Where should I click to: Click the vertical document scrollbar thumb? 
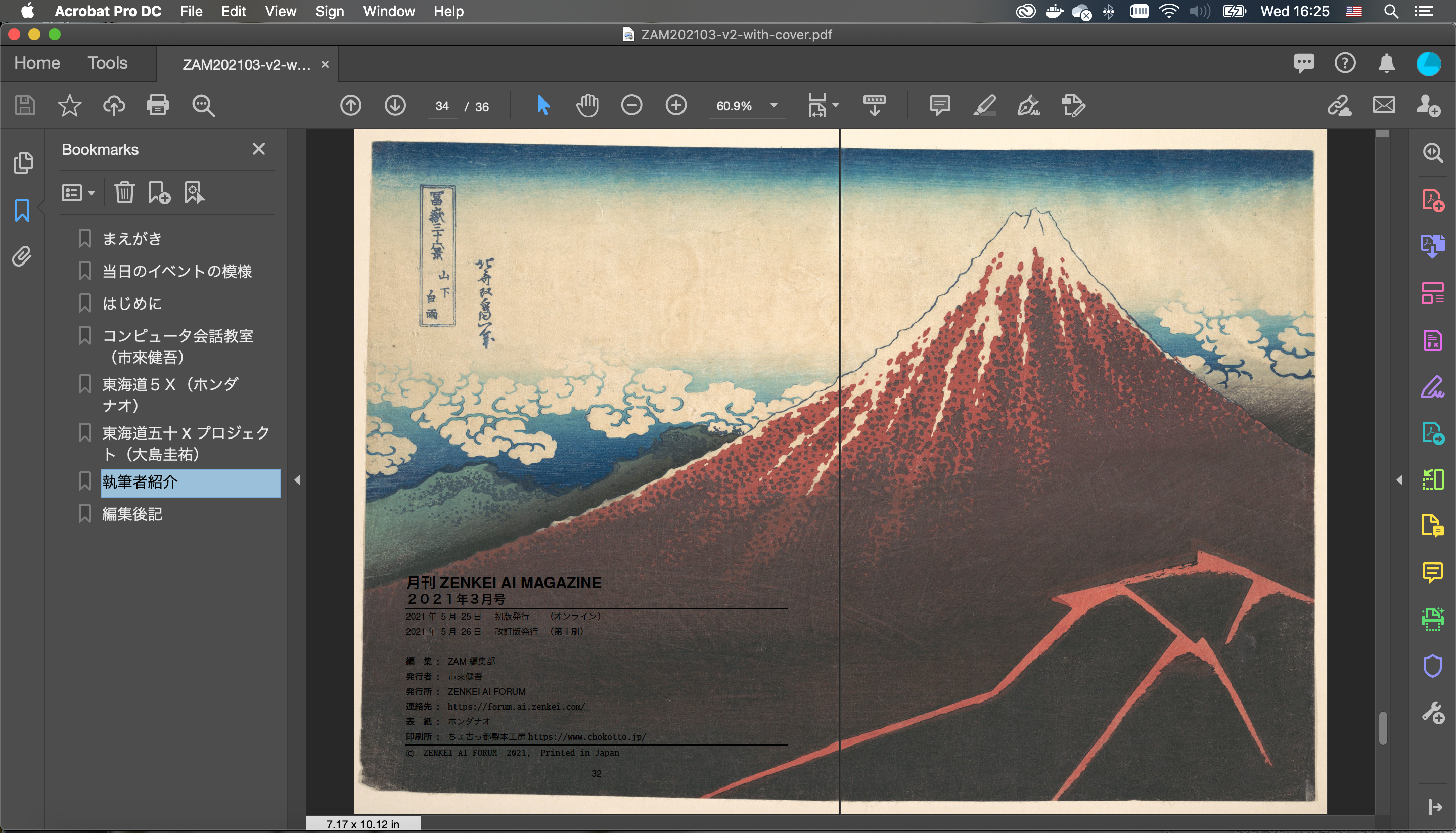[1383, 728]
